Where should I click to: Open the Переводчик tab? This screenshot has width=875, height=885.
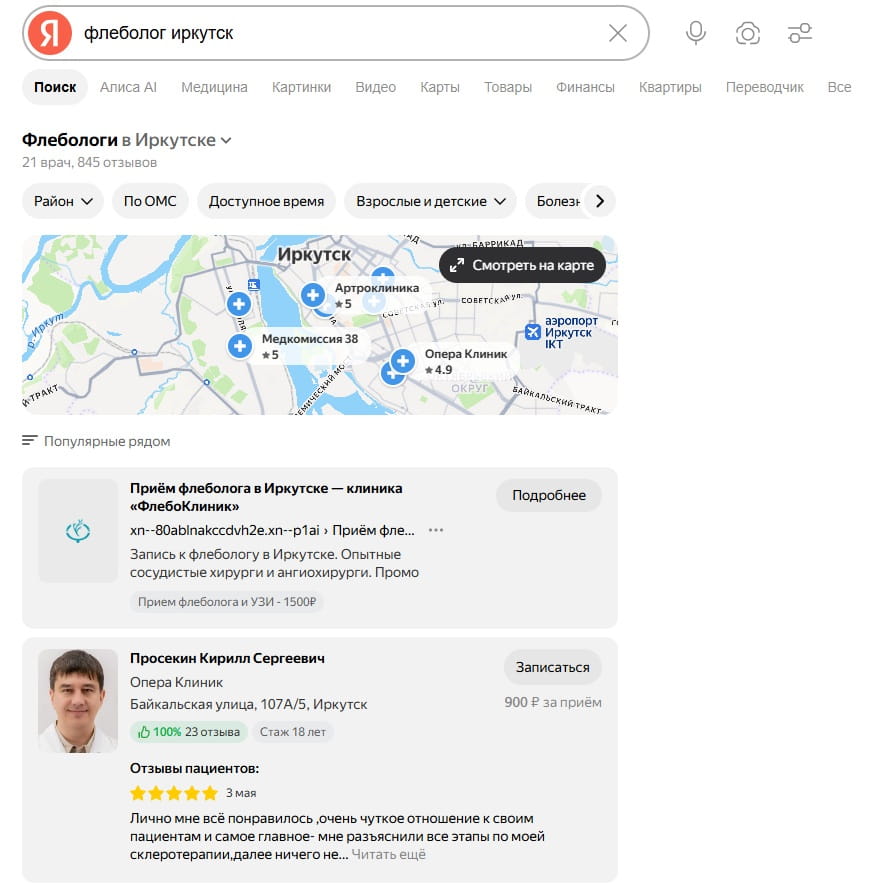764,87
